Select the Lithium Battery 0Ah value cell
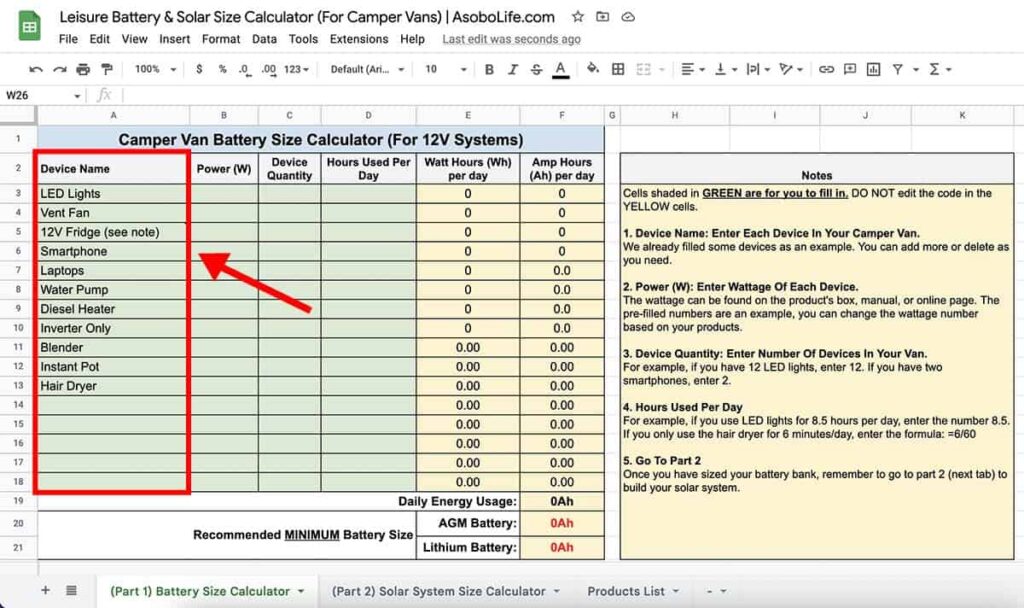1024x608 pixels. coord(562,547)
